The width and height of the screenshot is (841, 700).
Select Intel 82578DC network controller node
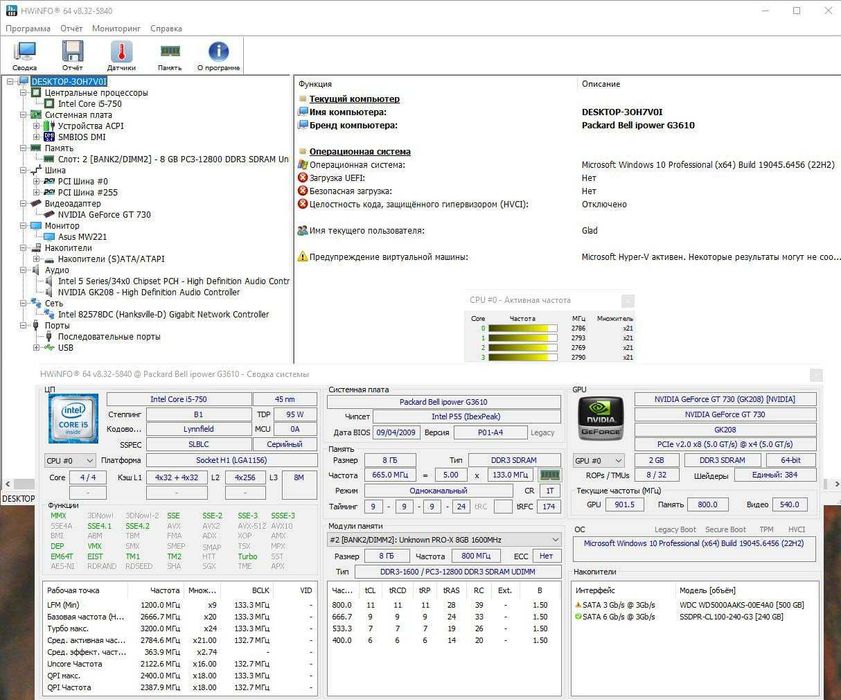(163, 314)
